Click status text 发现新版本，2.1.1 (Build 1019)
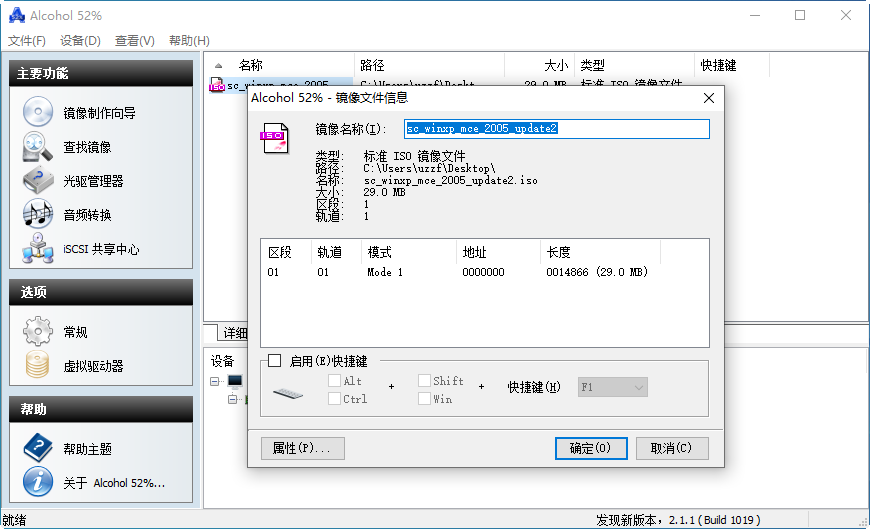 pyautogui.click(x=678, y=520)
